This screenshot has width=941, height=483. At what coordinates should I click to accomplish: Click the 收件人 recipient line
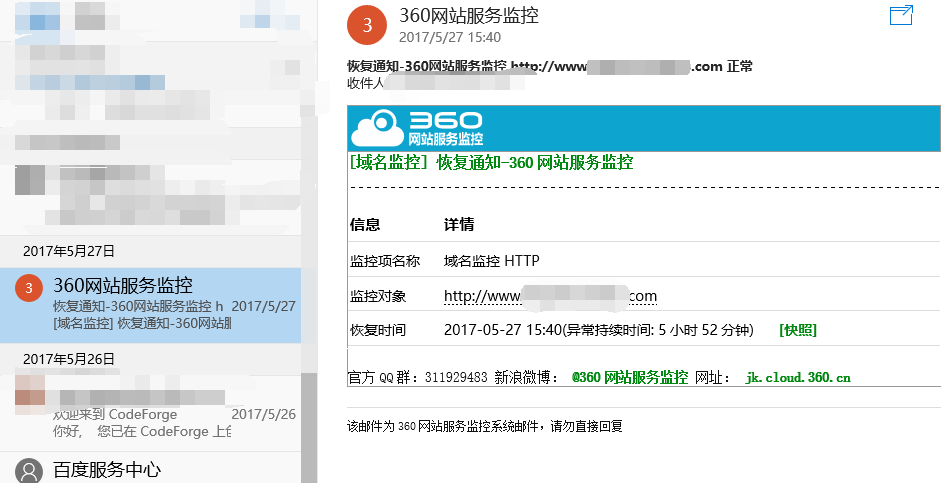pyautogui.click(x=435, y=83)
